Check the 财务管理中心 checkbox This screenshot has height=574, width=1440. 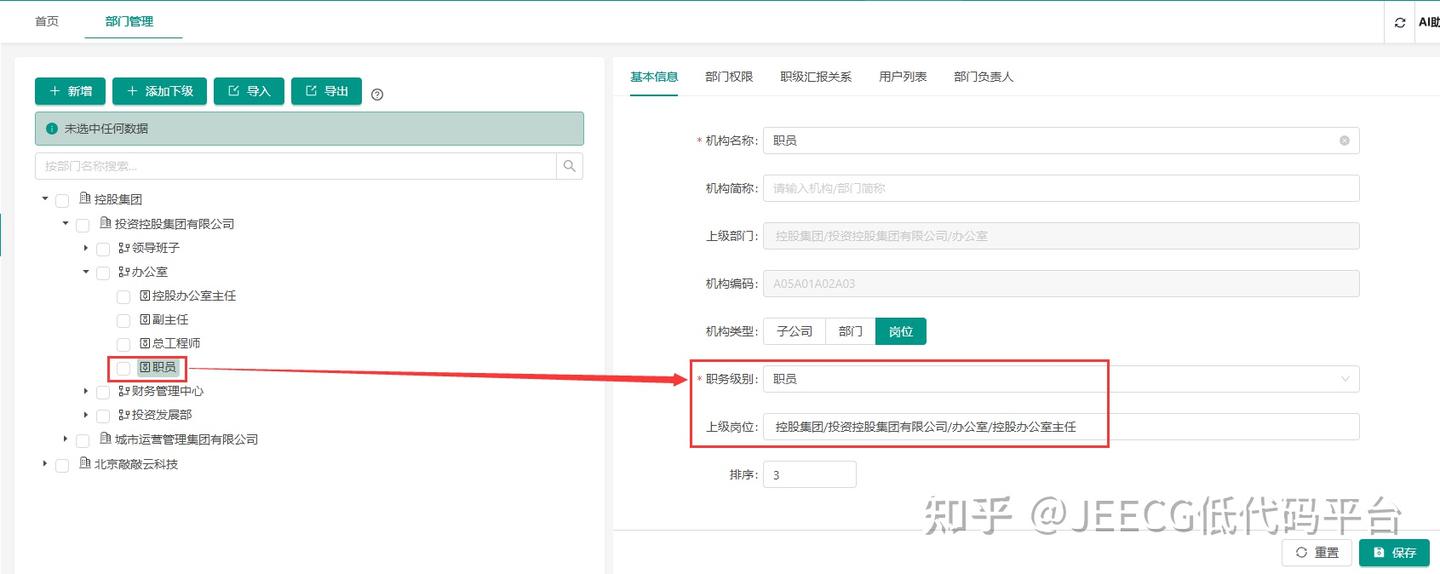point(103,392)
